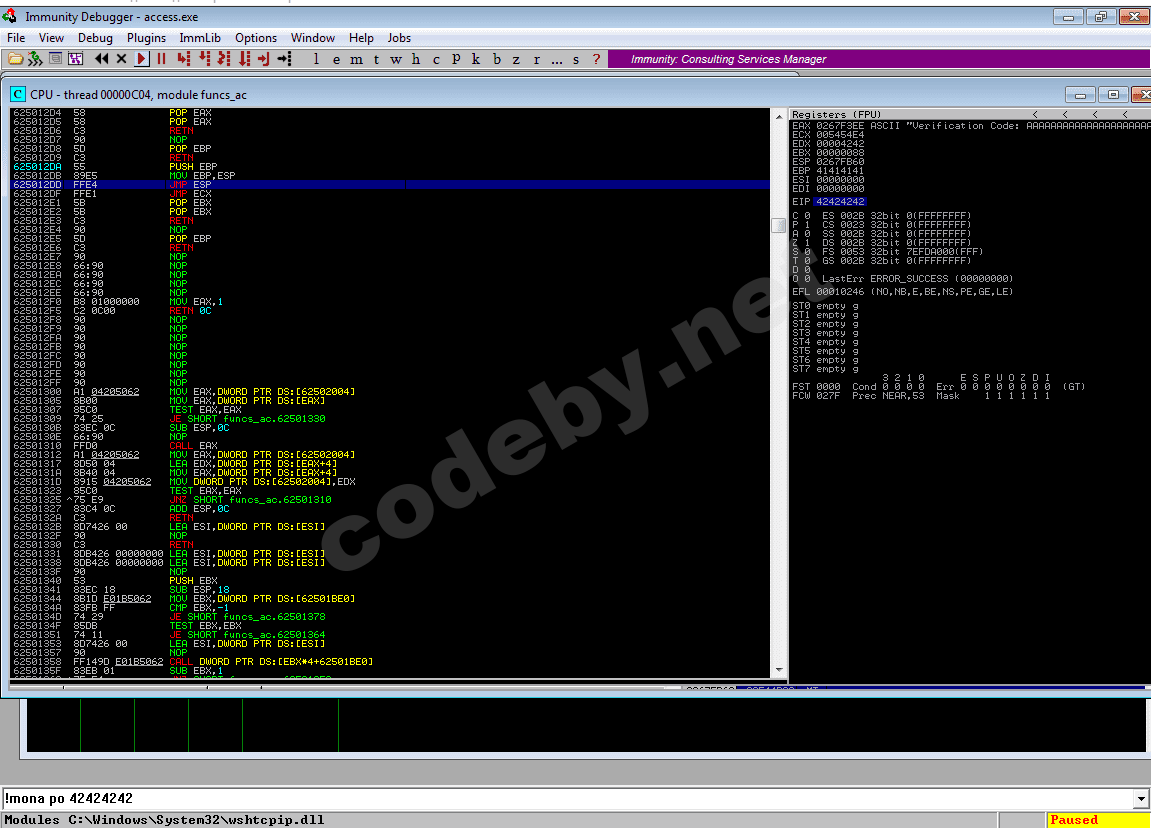Open the command history dropdown arrow
Viewport: 1151px width, 828px height.
[x=1141, y=799]
